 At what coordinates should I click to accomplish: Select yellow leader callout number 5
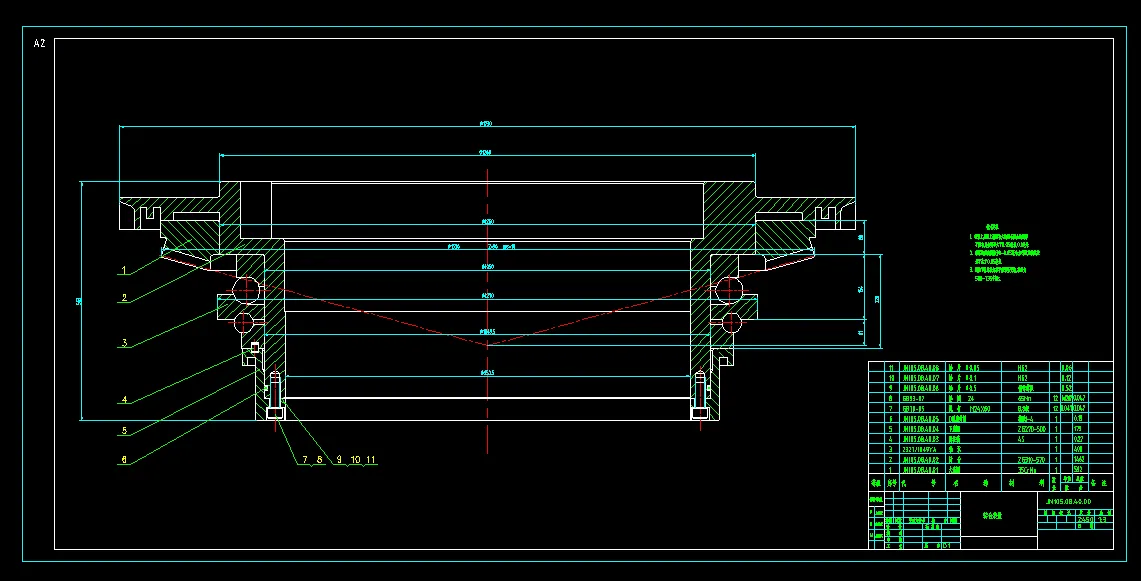[124, 430]
